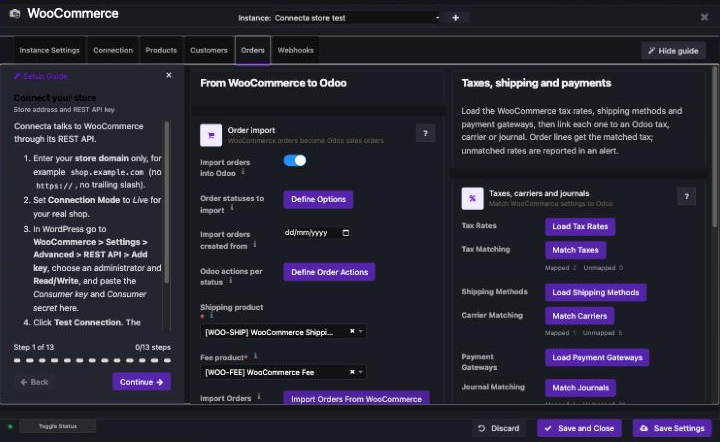
Task: Click the Order import cart icon
Action: click(x=211, y=135)
